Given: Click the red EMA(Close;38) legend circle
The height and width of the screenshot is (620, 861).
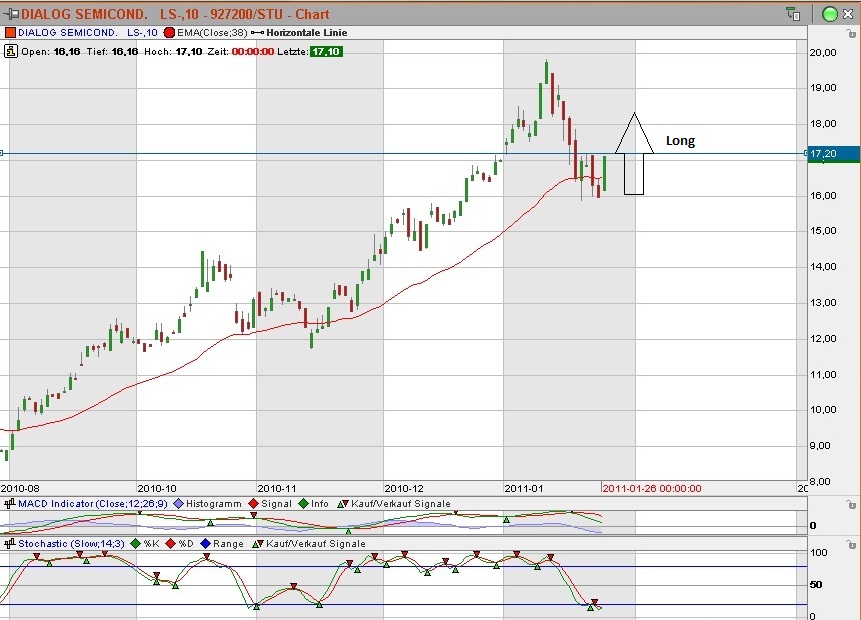Looking at the screenshot, I should pos(169,32).
